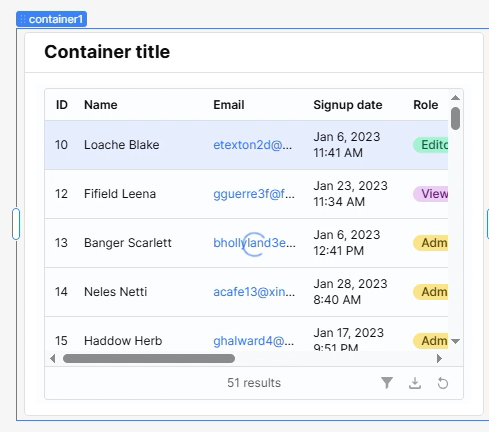Select the container1 label tag
Image resolution: width=489 pixels, height=432 pixels.
pyautogui.click(x=52, y=19)
